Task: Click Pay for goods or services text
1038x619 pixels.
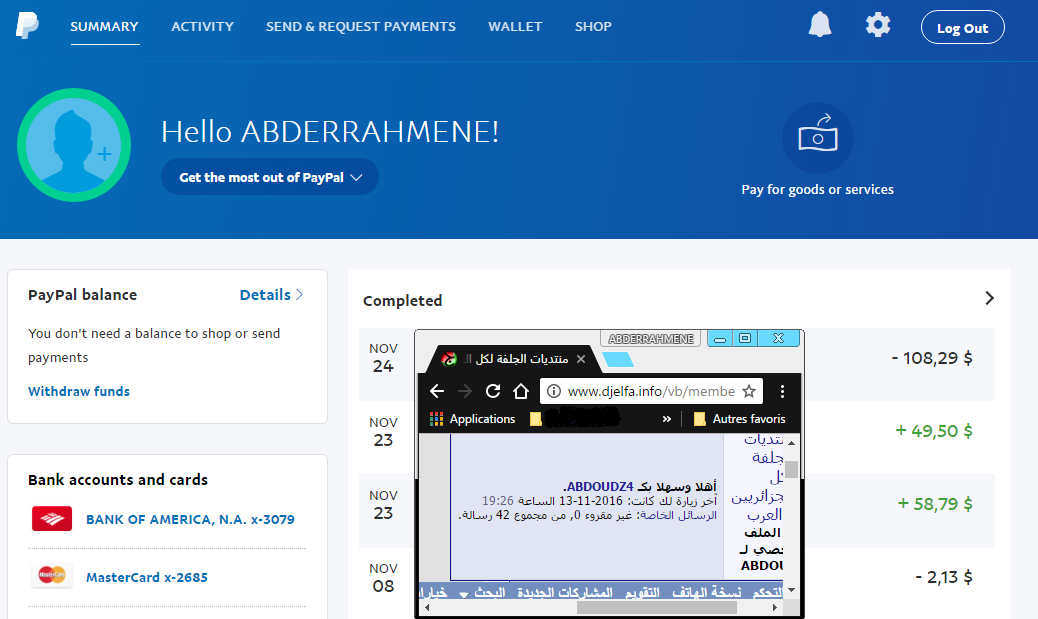Action: [818, 189]
